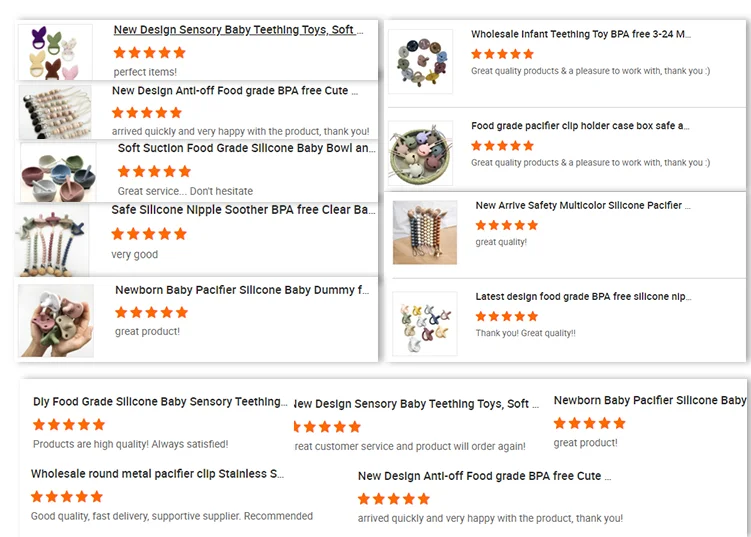Click star rating under Diy Food Grade Silicone title
751x537 pixels.
[x=68, y=424]
